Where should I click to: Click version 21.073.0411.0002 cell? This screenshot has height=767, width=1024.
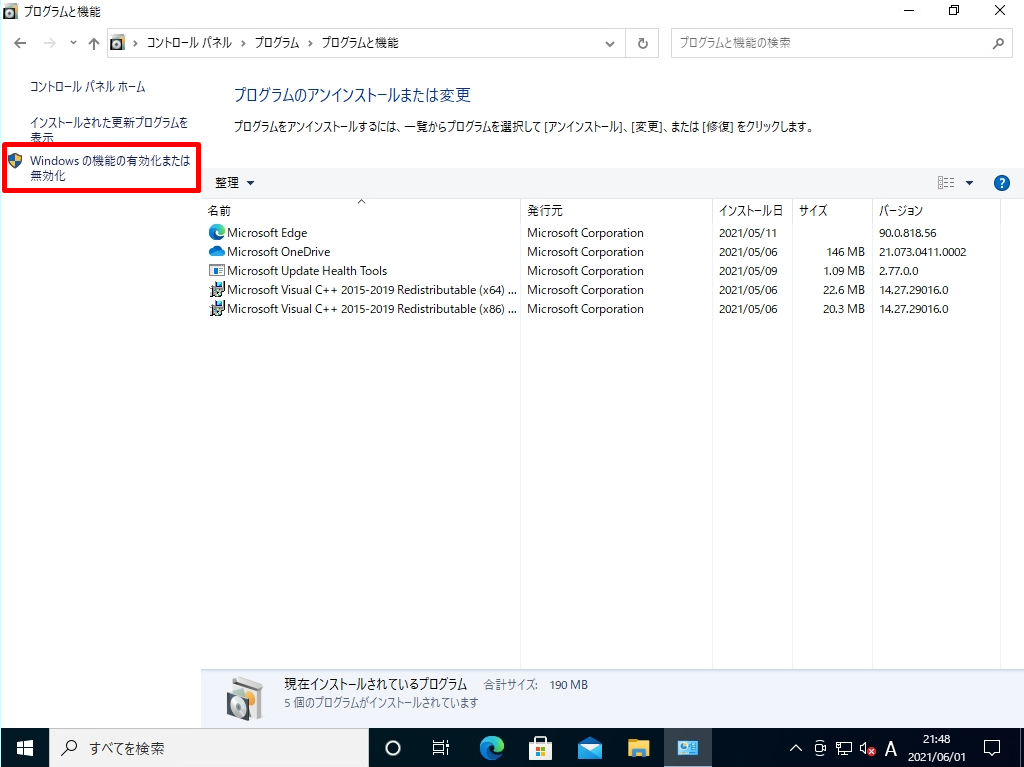922,252
